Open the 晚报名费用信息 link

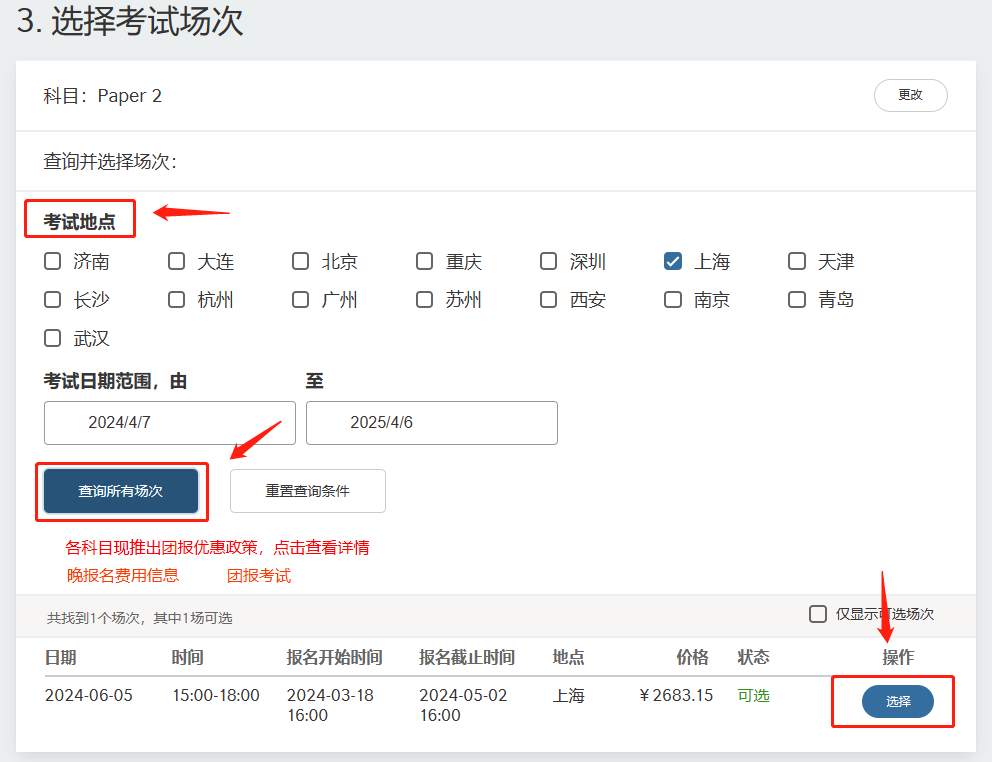point(123,576)
